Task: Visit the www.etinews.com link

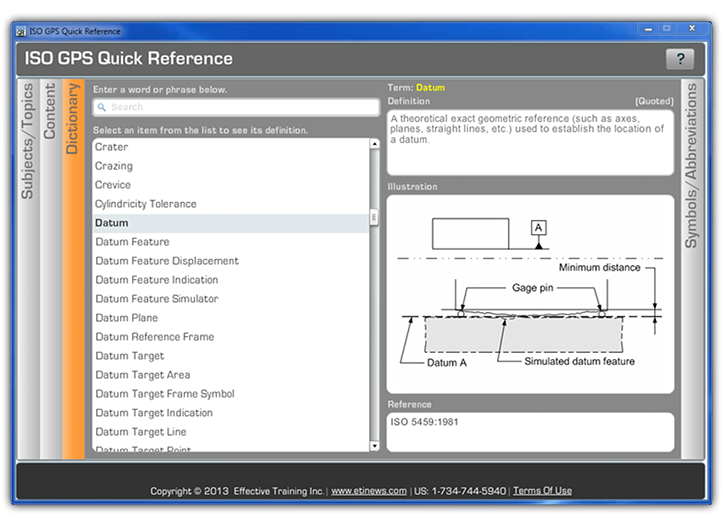Action: [x=369, y=491]
